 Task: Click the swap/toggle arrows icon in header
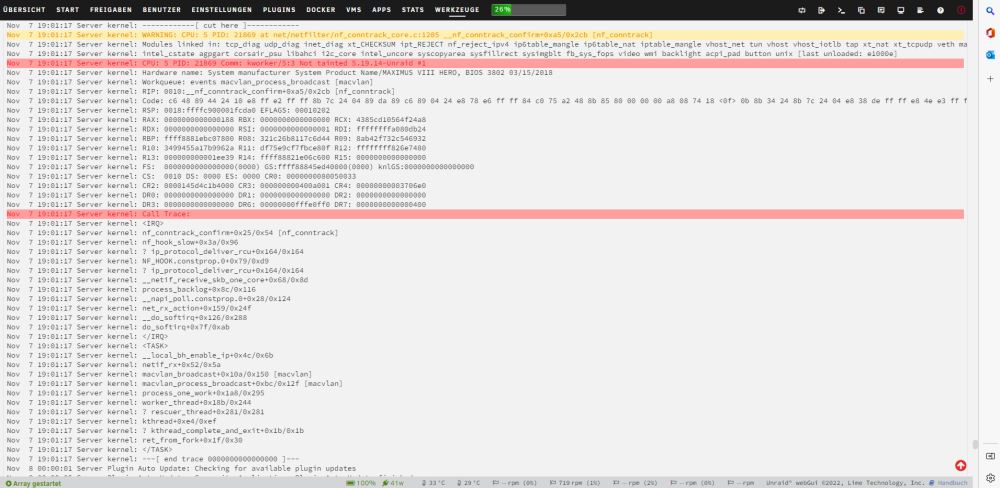click(x=802, y=10)
